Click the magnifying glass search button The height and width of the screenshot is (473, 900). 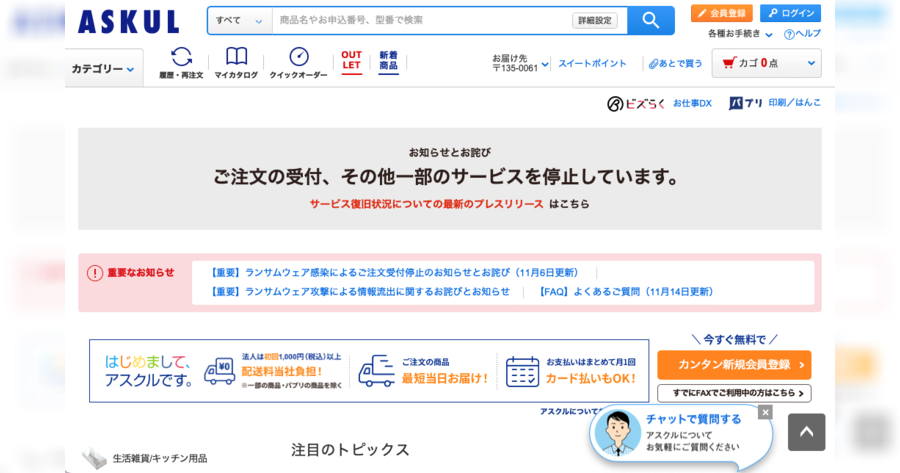pyautogui.click(x=650, y=20)
